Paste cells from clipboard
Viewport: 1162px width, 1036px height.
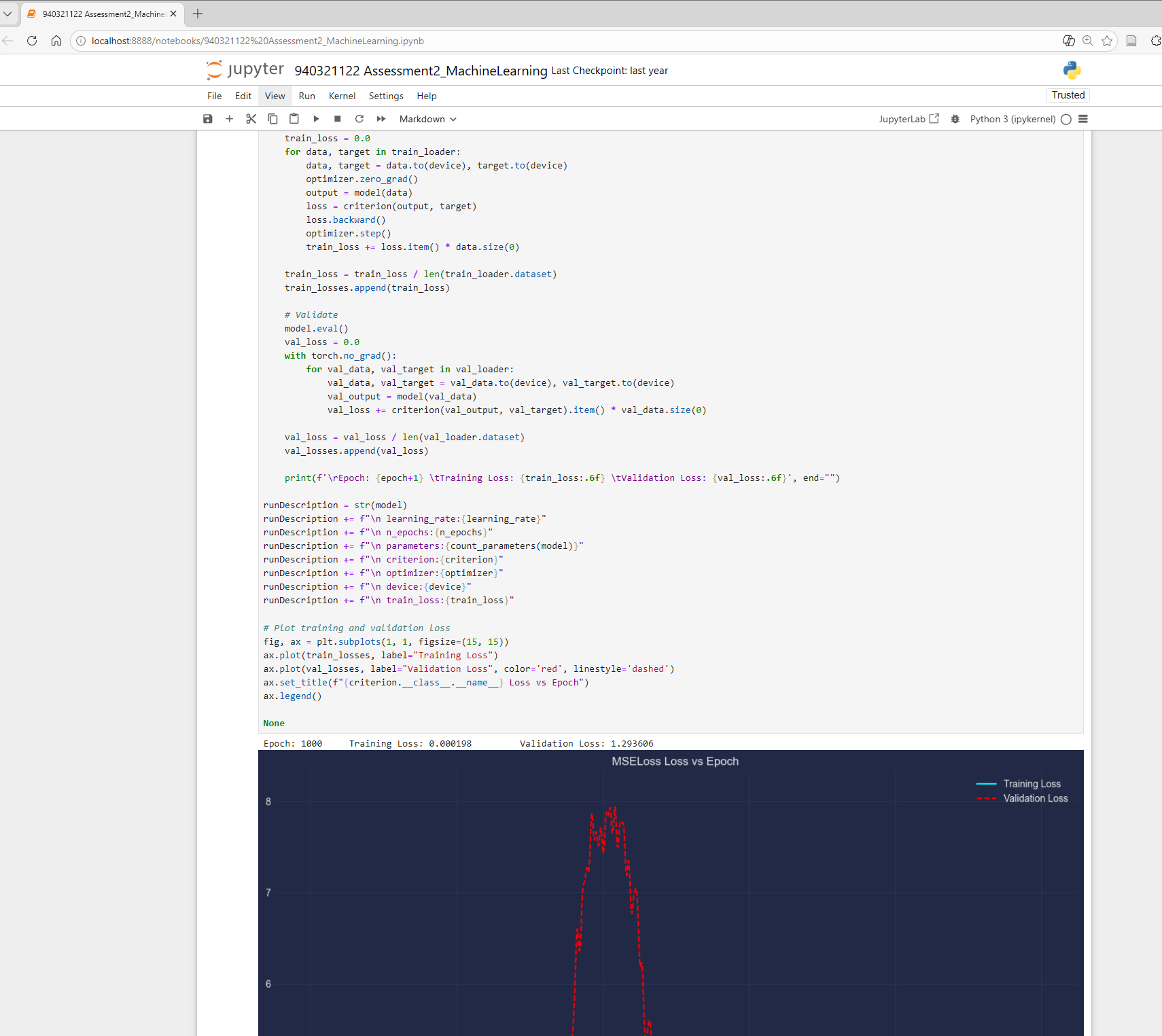pos(294,119)
